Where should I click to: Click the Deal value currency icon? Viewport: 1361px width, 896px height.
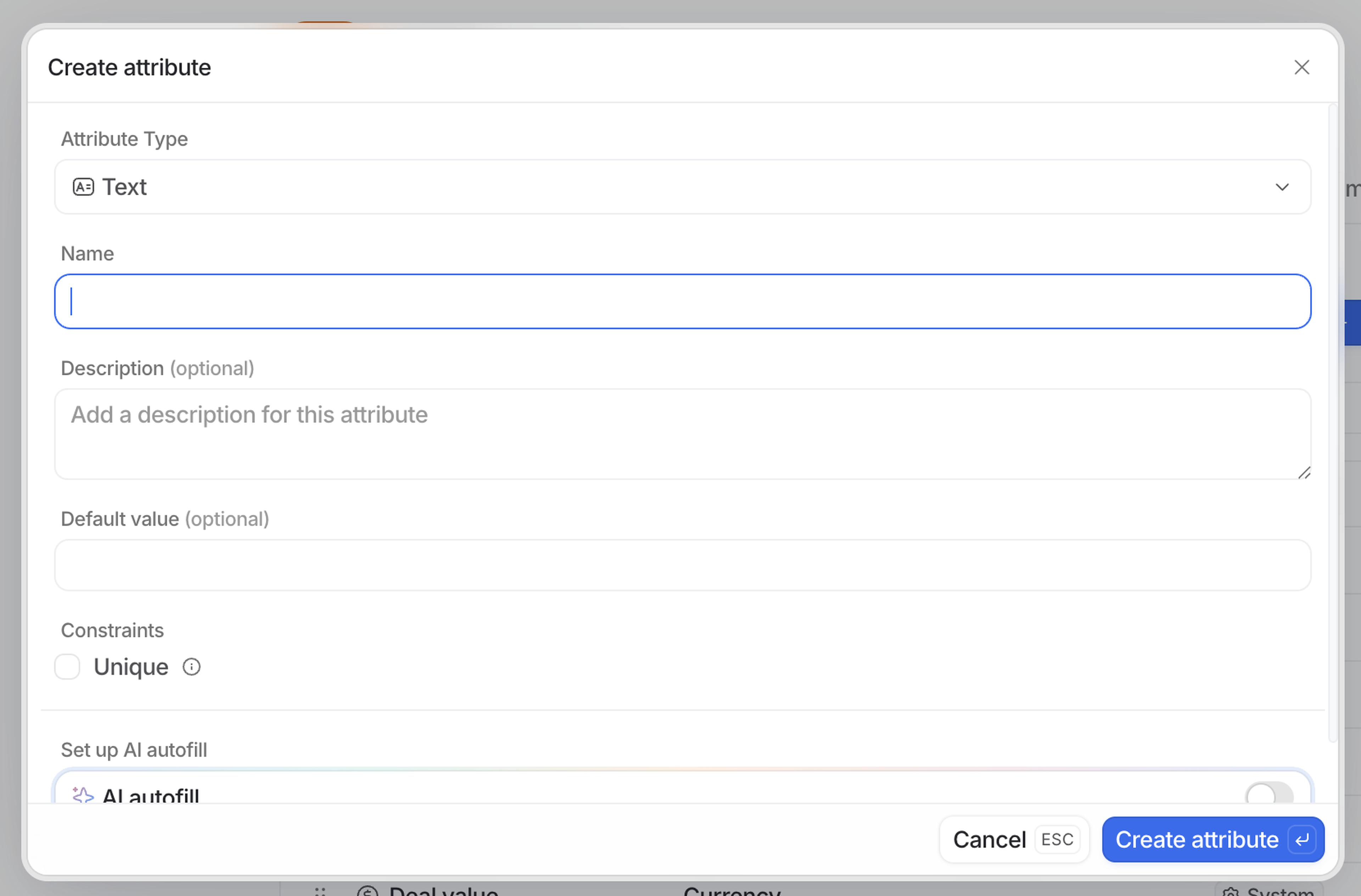[367, 891]
